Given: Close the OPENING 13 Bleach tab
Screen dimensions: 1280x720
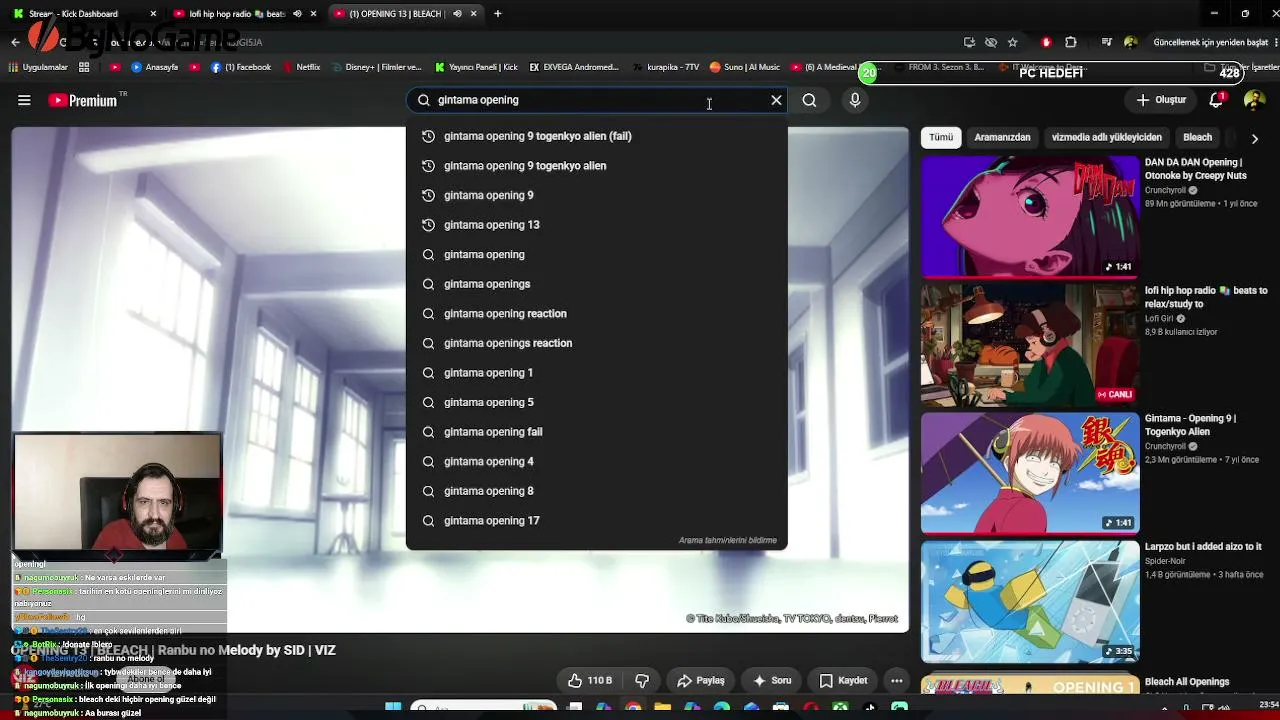Looking at the screenshot, I should click(x=474, y=14).
